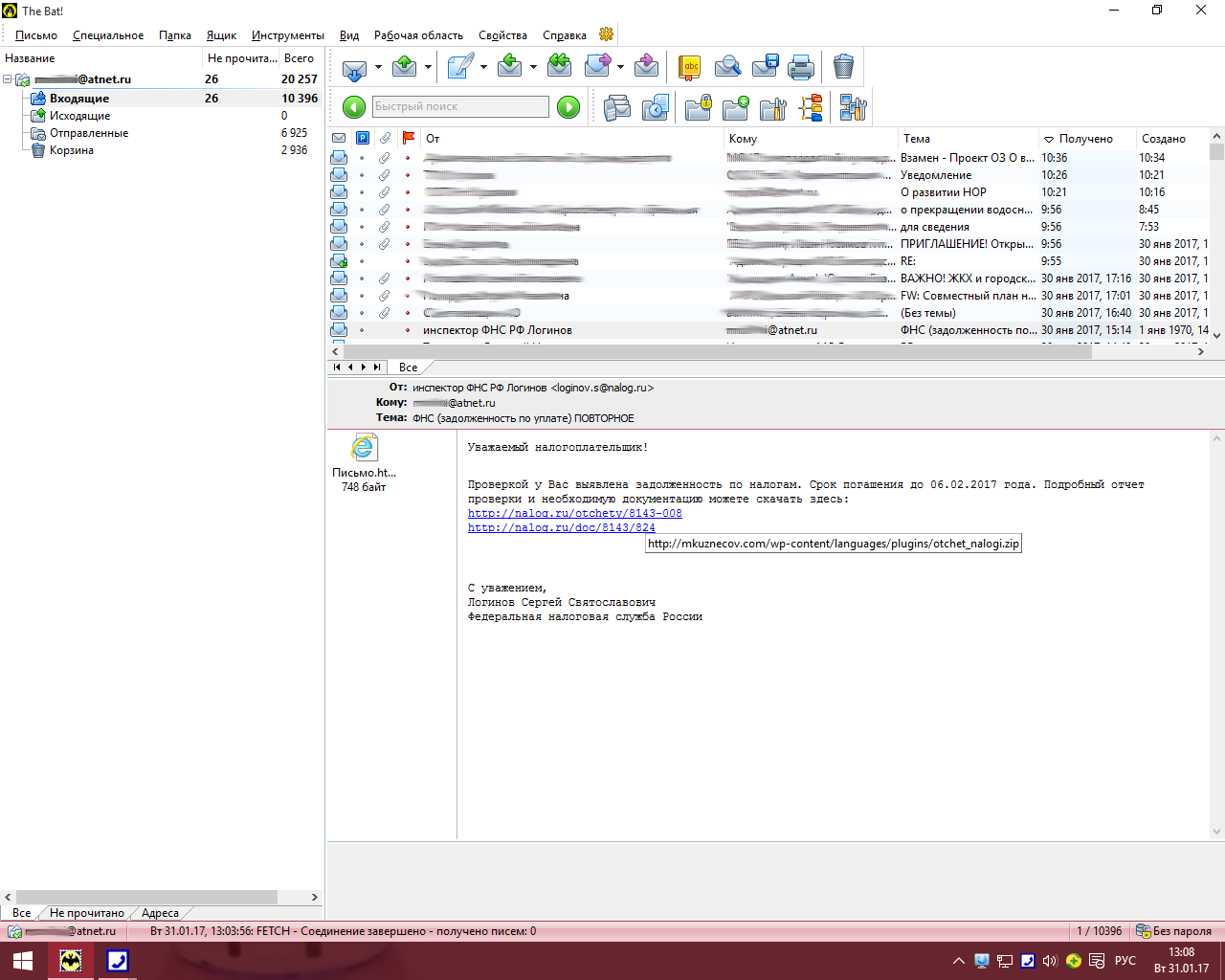Open the sorting office folder tree icon
This screenshot has height=980, width=1225.
pos(811,107)
